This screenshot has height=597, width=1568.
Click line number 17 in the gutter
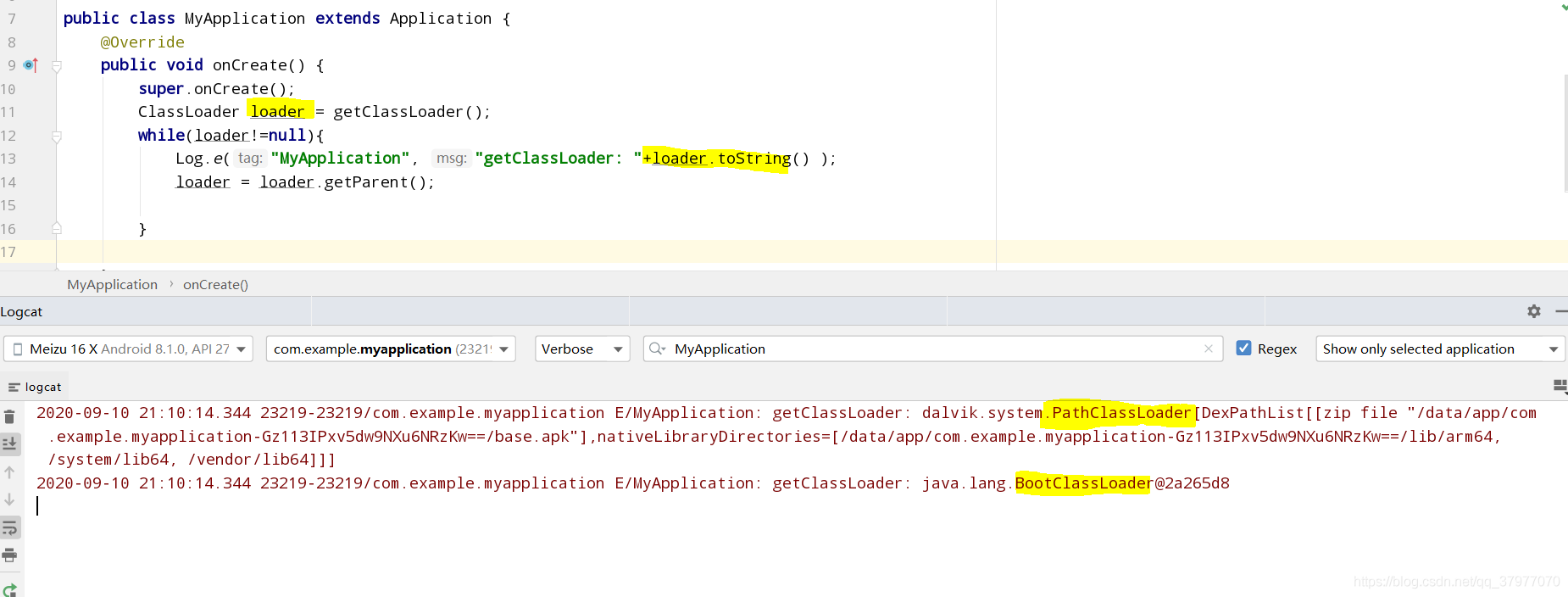click(x=8, y=252)
